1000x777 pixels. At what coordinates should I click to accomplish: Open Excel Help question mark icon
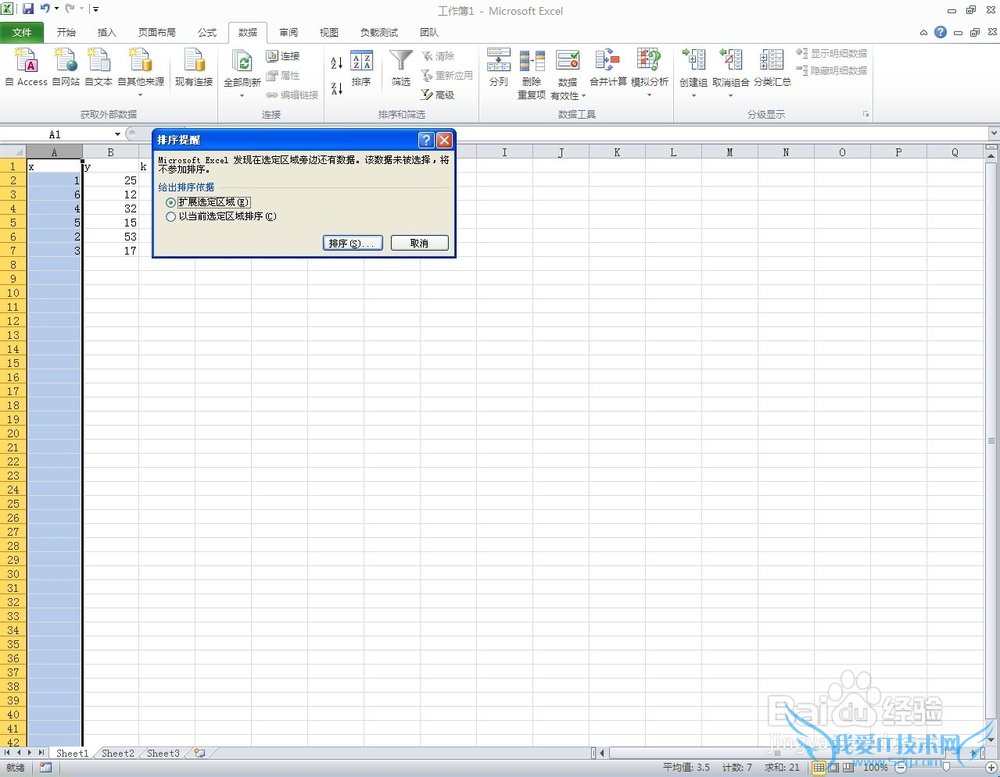click(940, 32)
